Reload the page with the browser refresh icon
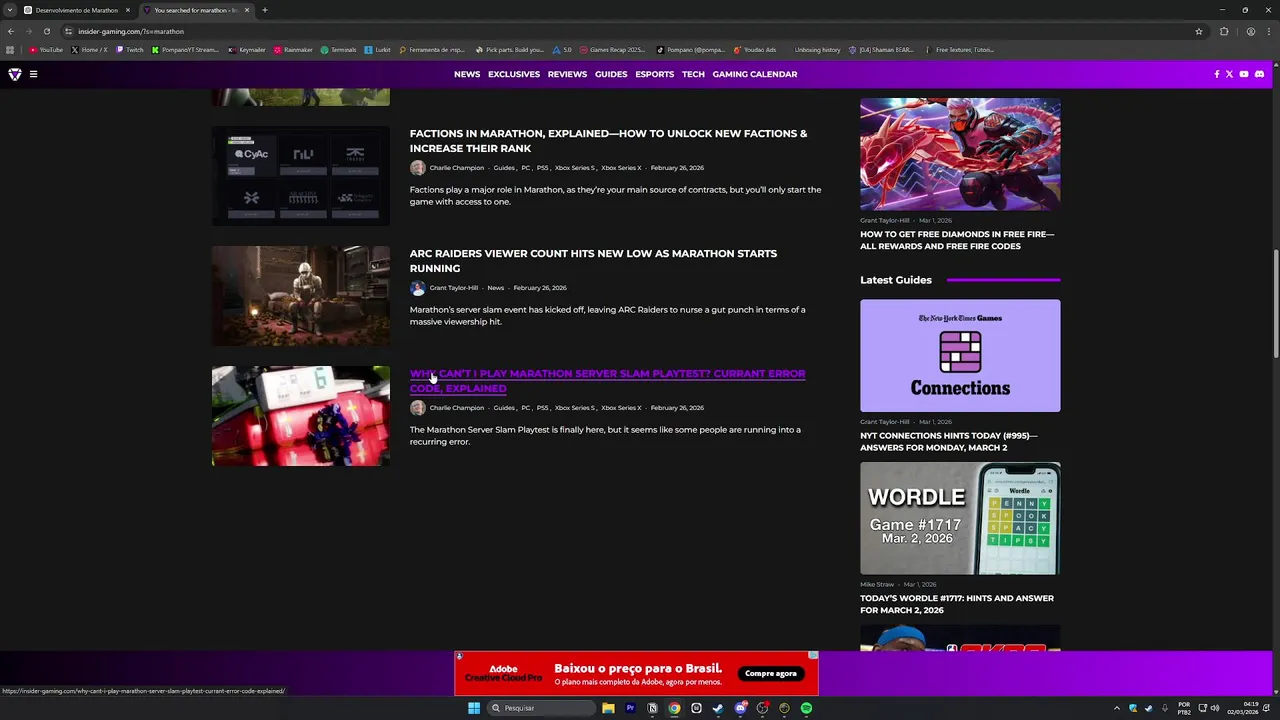The height and width of the screenshot is (720, 1280). click(x=46, y=31)
